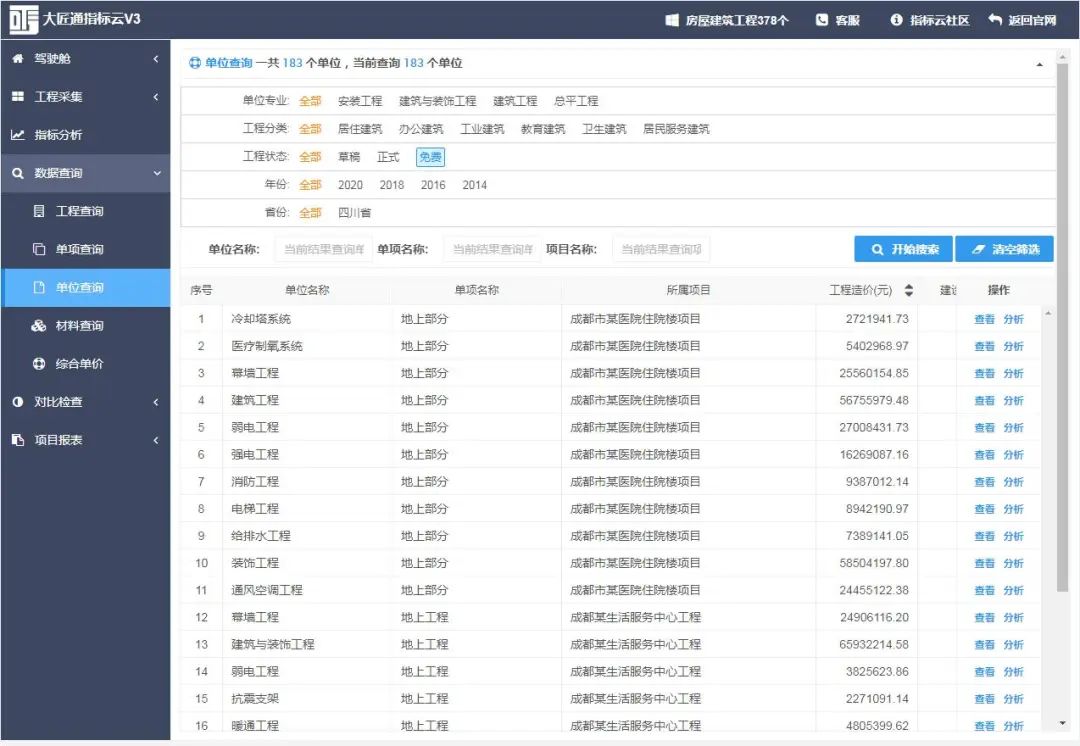Filter 年份 by 2020

350,185
